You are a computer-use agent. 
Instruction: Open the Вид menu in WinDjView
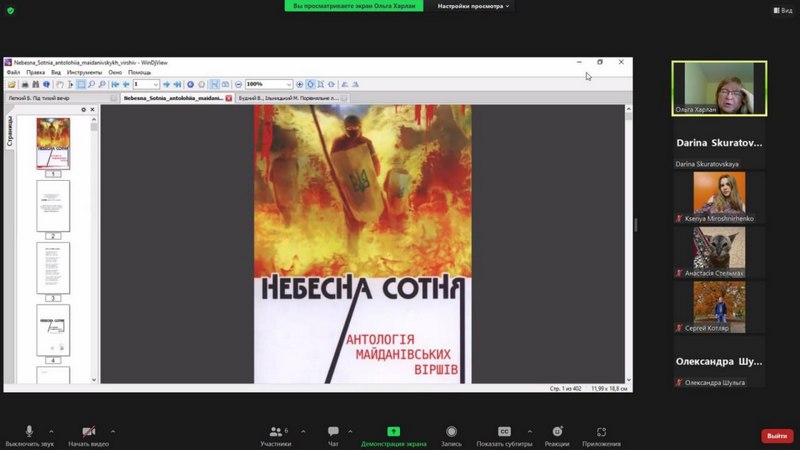56,72
